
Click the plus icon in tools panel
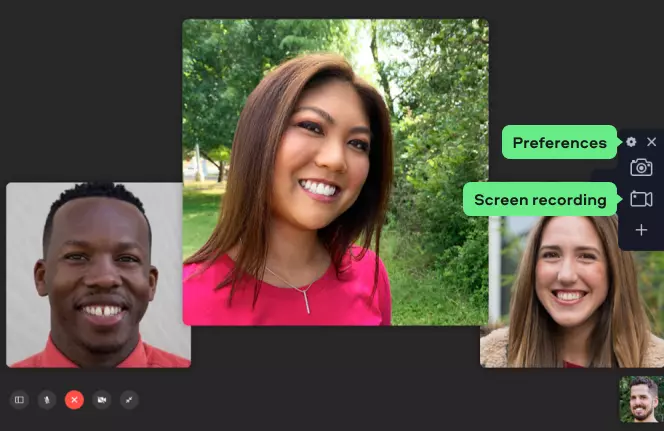[x=641, y=230]
